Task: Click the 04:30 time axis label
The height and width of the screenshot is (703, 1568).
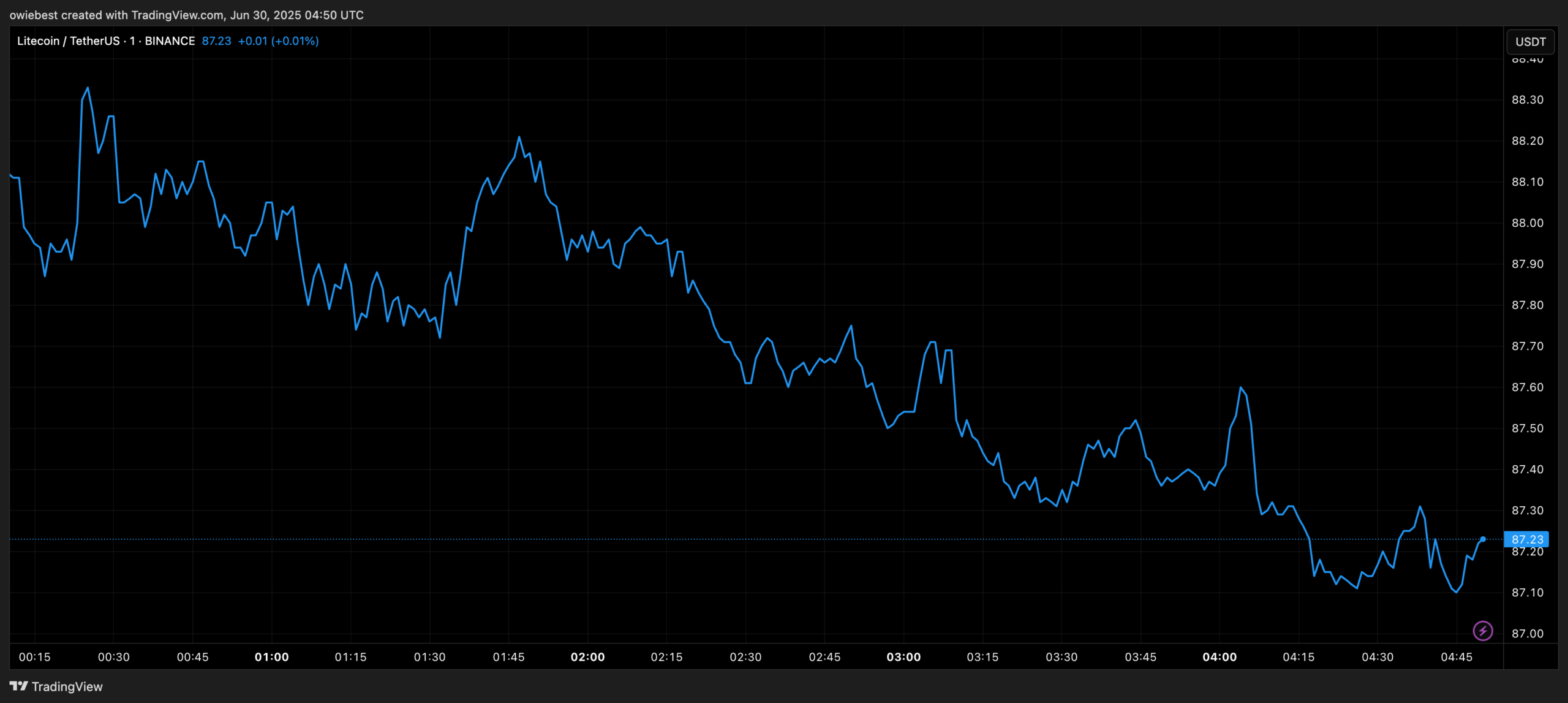Action: (1378, 657)
